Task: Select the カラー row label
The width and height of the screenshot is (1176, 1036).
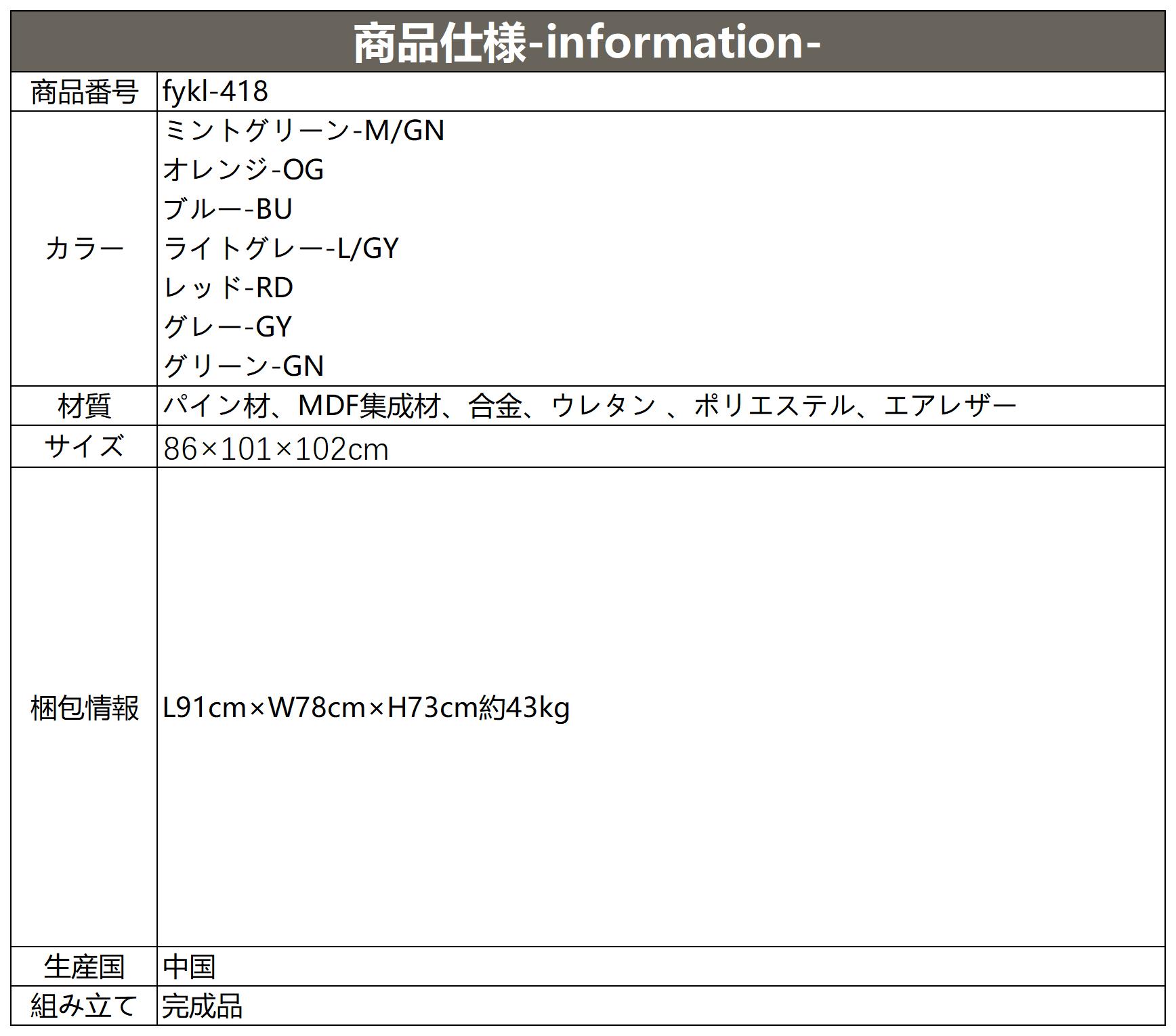Action: click(84, 249)
